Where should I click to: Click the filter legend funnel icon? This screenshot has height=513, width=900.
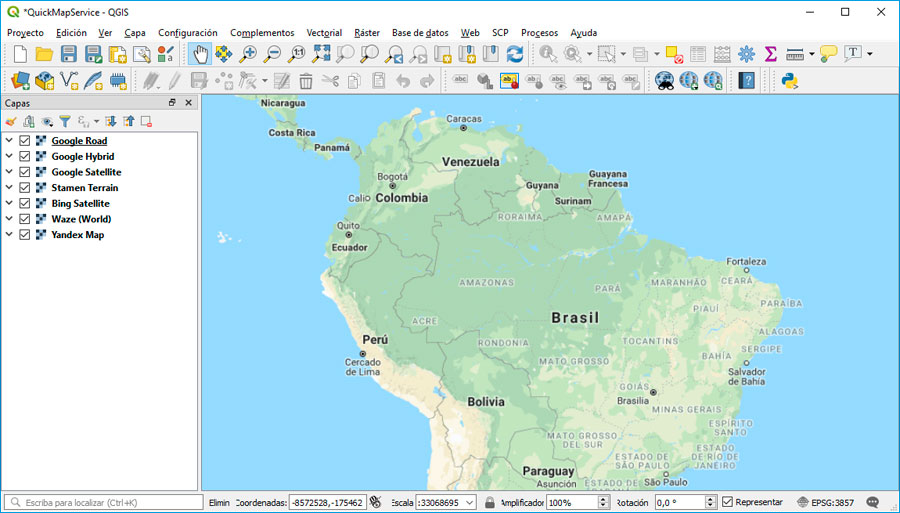click(x=65, y=121)
